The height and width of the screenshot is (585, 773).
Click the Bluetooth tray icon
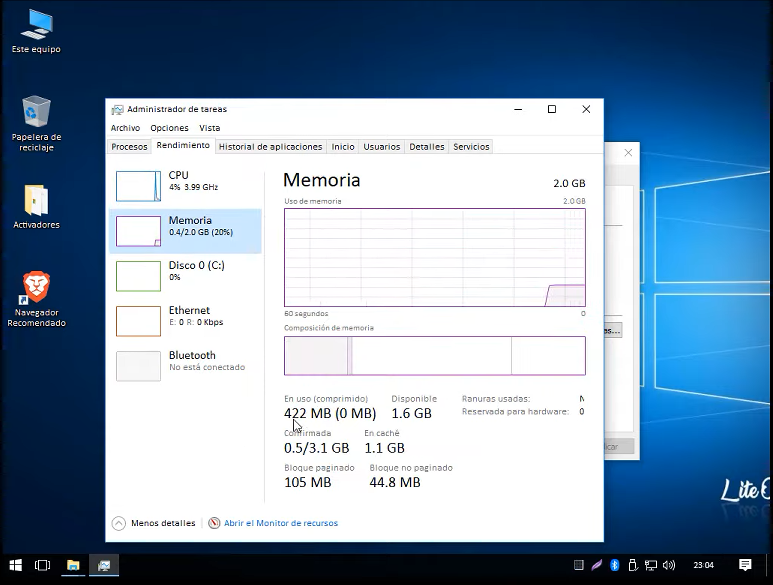click(614, 565)
